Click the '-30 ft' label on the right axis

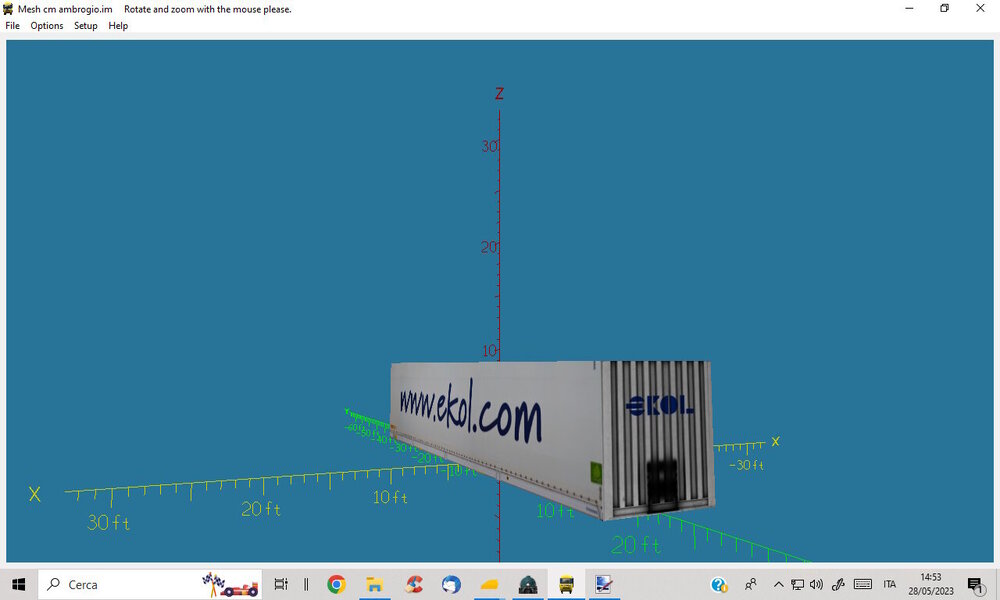747,465
